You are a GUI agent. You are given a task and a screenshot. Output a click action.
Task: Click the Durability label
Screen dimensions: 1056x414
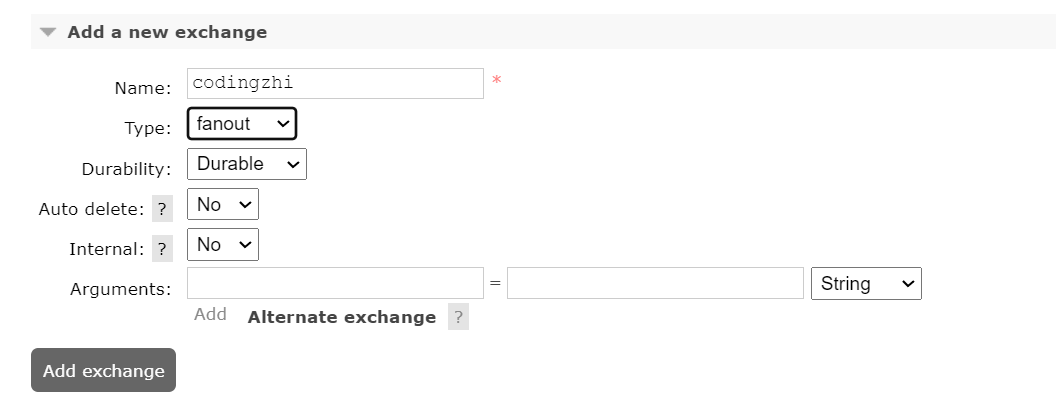pyautogui.click(x=126, y=169)
